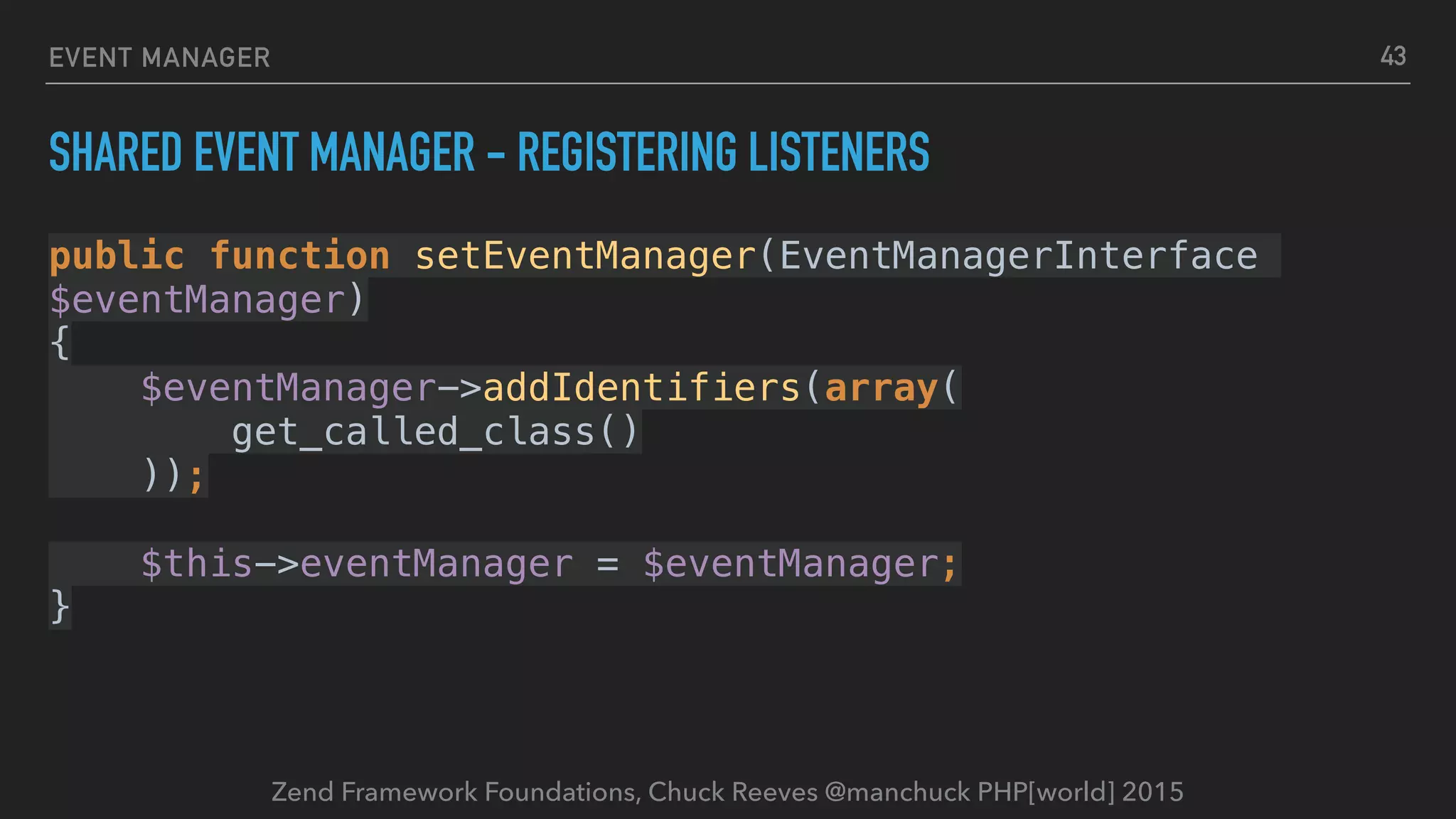
Task: Click '$this->eventManager' in the assignment line
Action: (x=356, y=564)
